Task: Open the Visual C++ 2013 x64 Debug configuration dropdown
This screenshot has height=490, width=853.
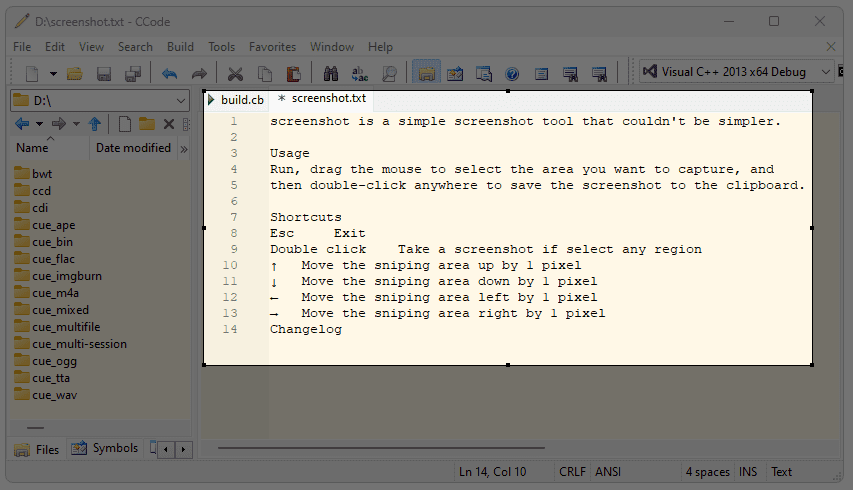Action: click(x=737, y=72)
